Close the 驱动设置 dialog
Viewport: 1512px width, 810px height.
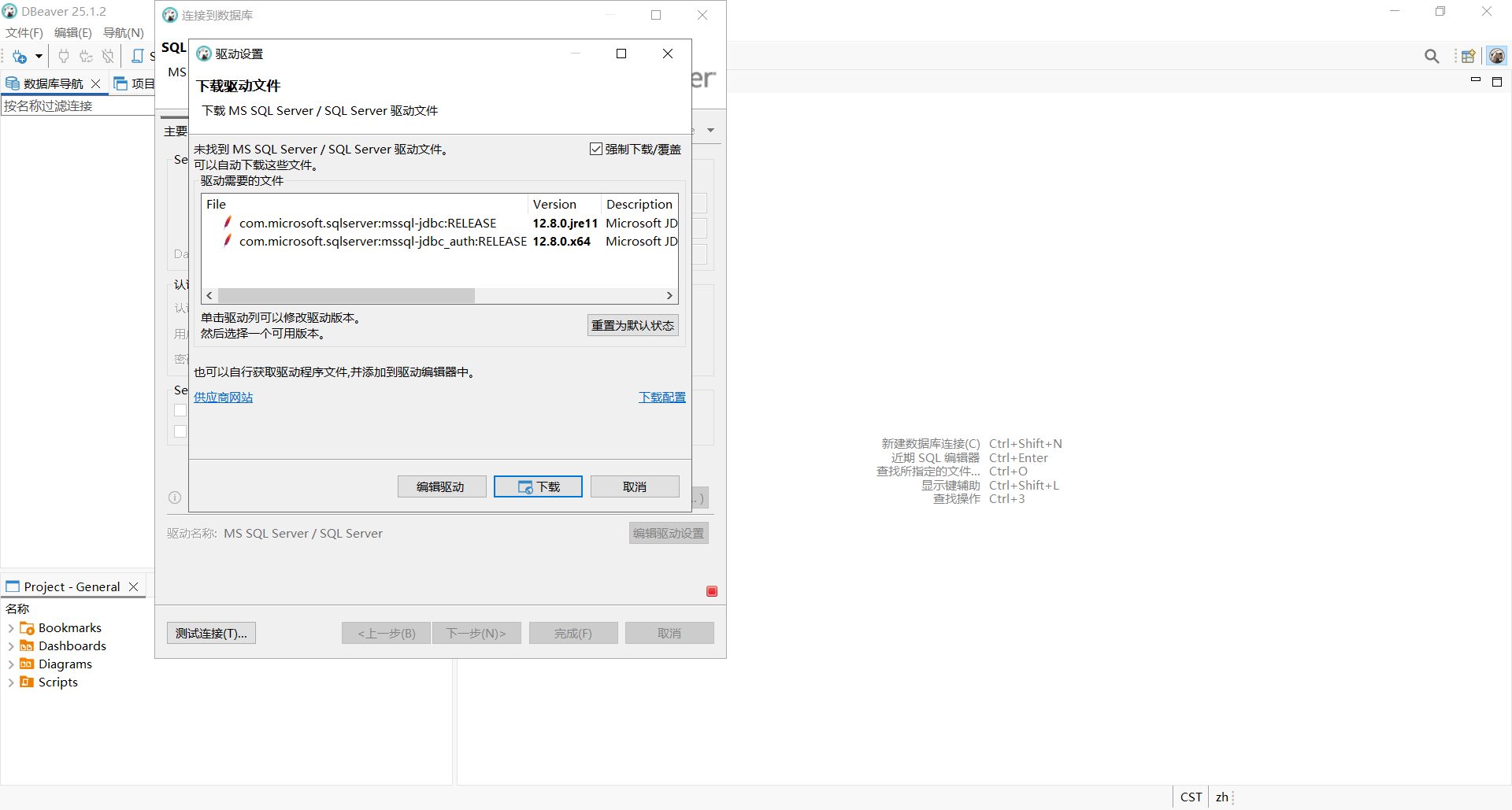tap(668, 54)
